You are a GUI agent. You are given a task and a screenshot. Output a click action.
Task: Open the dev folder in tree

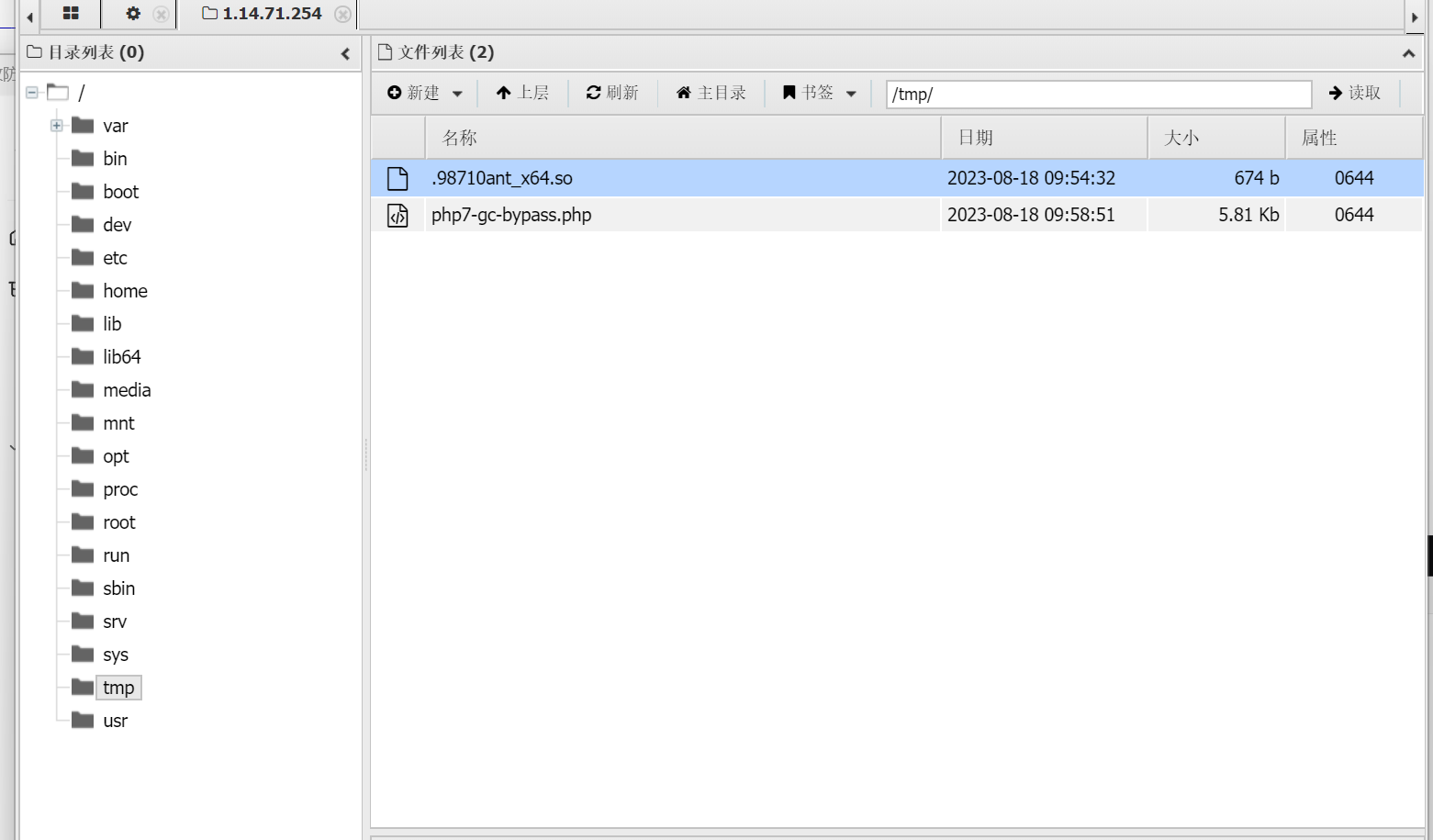tap(118, 225)
